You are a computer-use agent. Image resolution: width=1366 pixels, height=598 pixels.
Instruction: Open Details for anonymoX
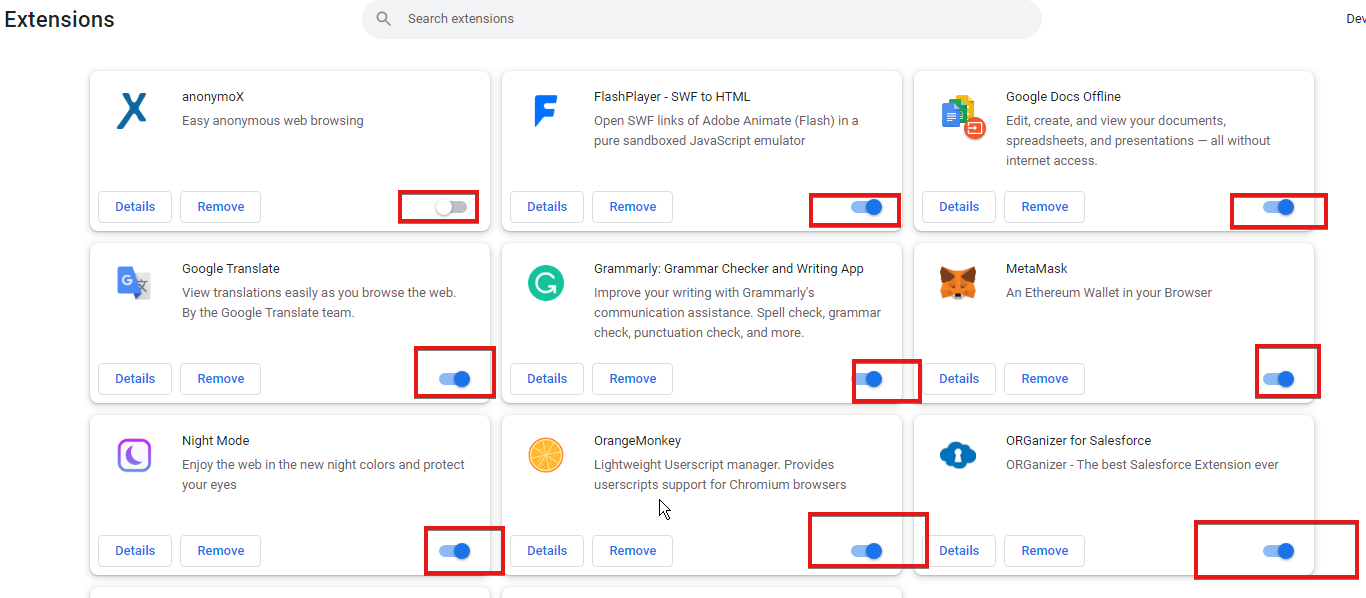pos(135,207)
